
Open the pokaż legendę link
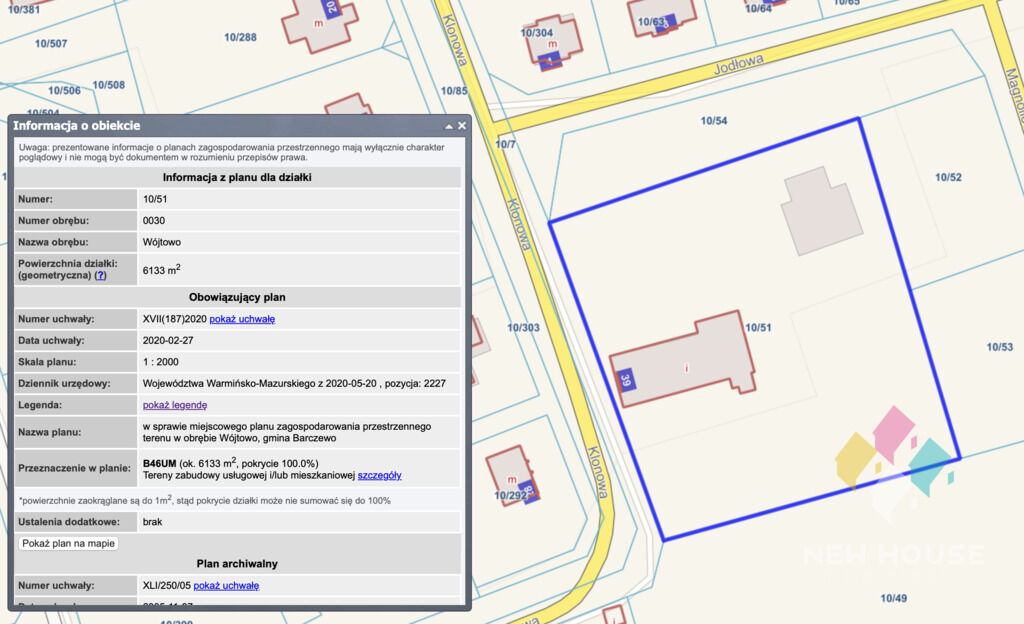point(175,405)
